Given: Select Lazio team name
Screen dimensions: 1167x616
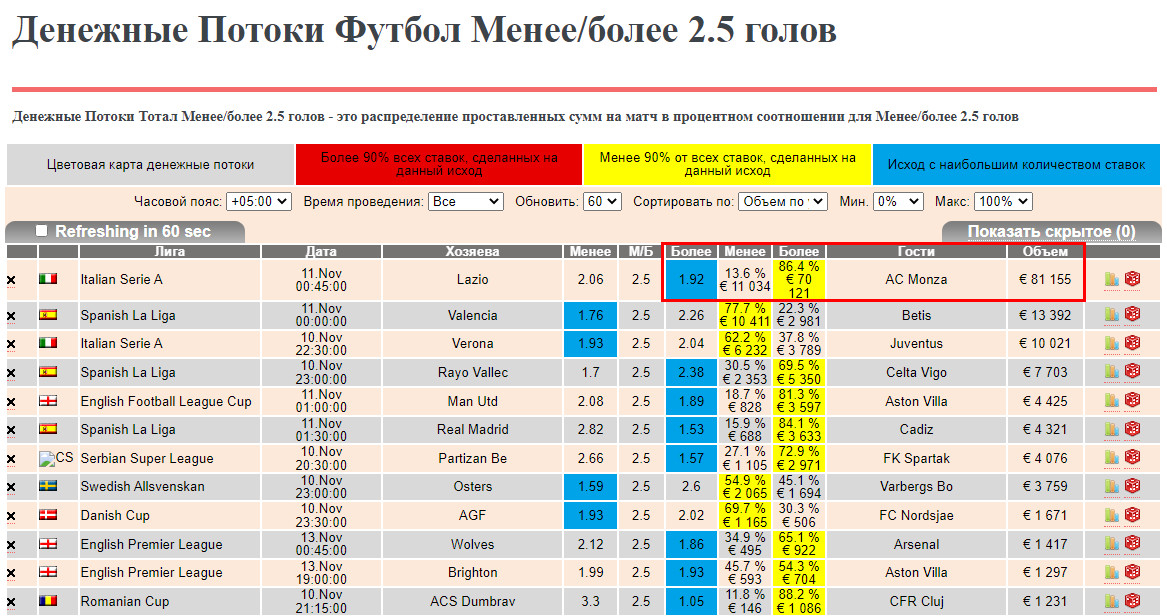Looking at the screenshot, I should point(473,280).
